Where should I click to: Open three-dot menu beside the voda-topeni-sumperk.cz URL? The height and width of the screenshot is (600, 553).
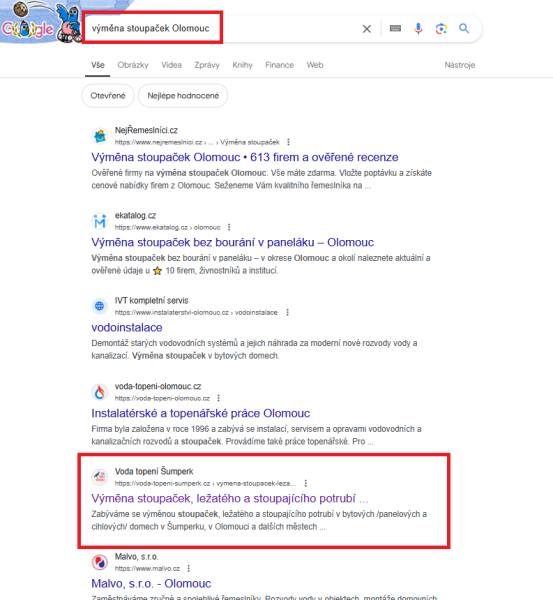[305, 483]
